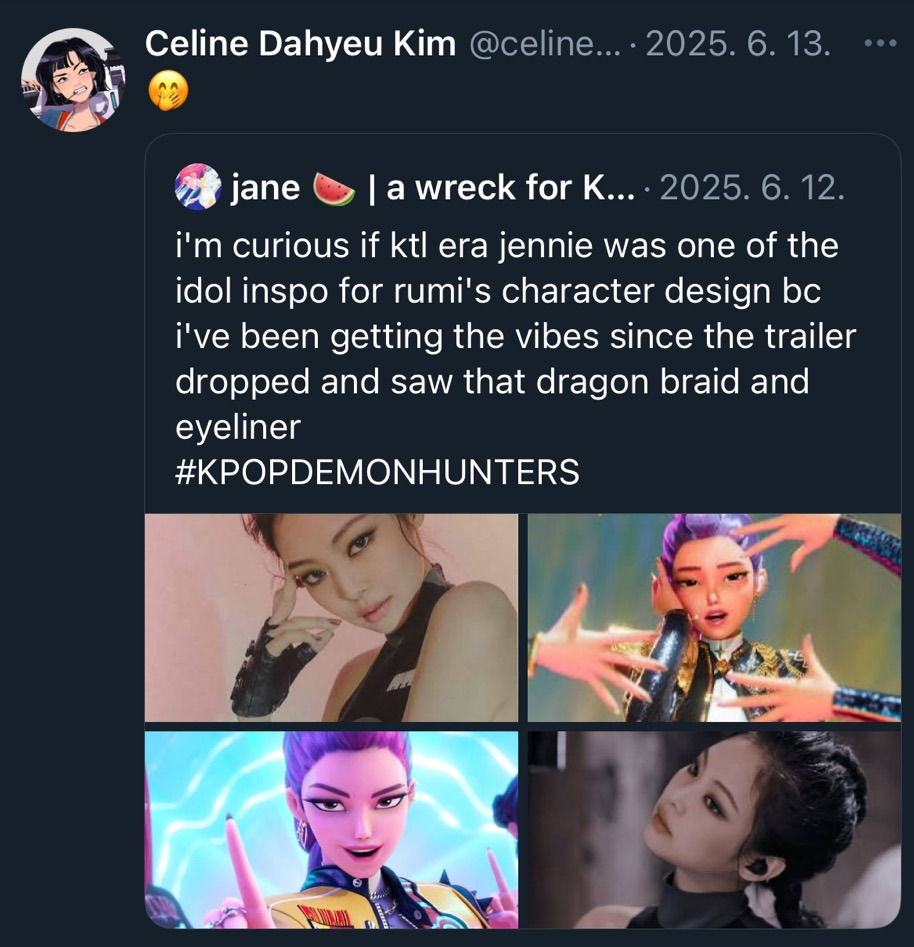Open the 2025. 6. 12. quoted tweet date
The width and height of the screenshot is (914, 947).
tap(752, 188)
